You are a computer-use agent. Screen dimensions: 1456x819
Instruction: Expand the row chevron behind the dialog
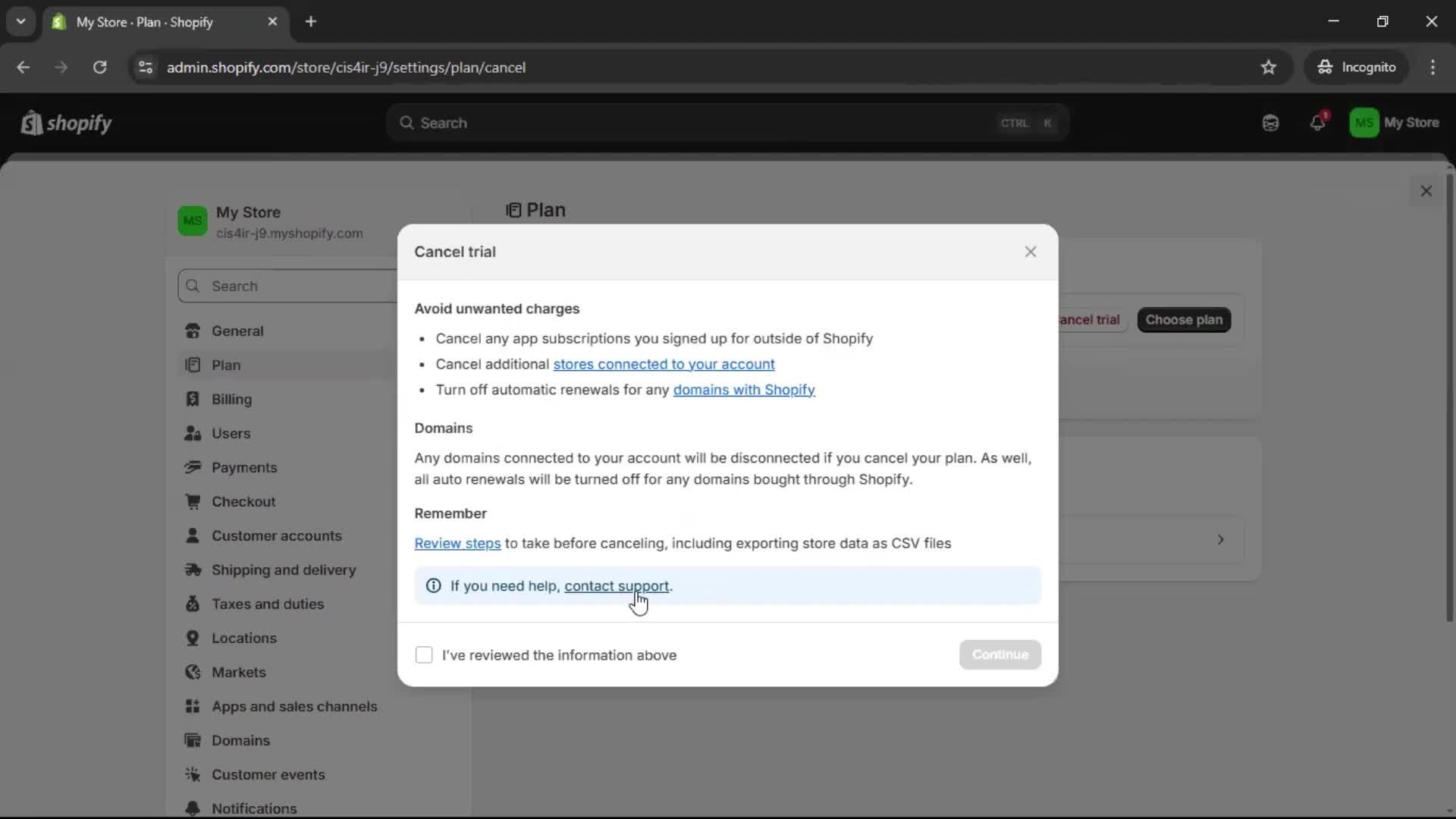(1220, 540)
